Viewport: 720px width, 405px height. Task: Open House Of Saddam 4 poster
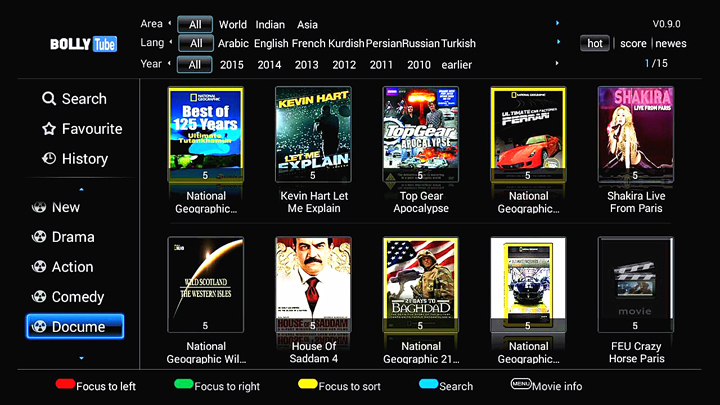tap(313, 285)
